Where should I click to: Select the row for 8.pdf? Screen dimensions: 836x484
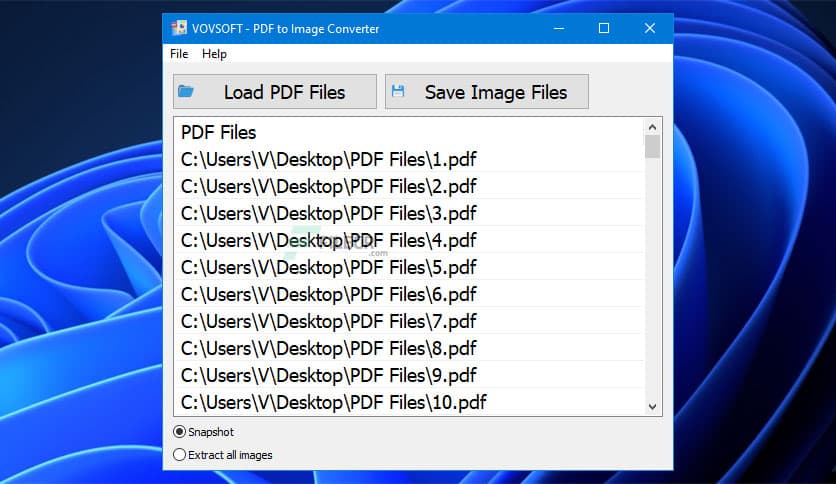409,348
